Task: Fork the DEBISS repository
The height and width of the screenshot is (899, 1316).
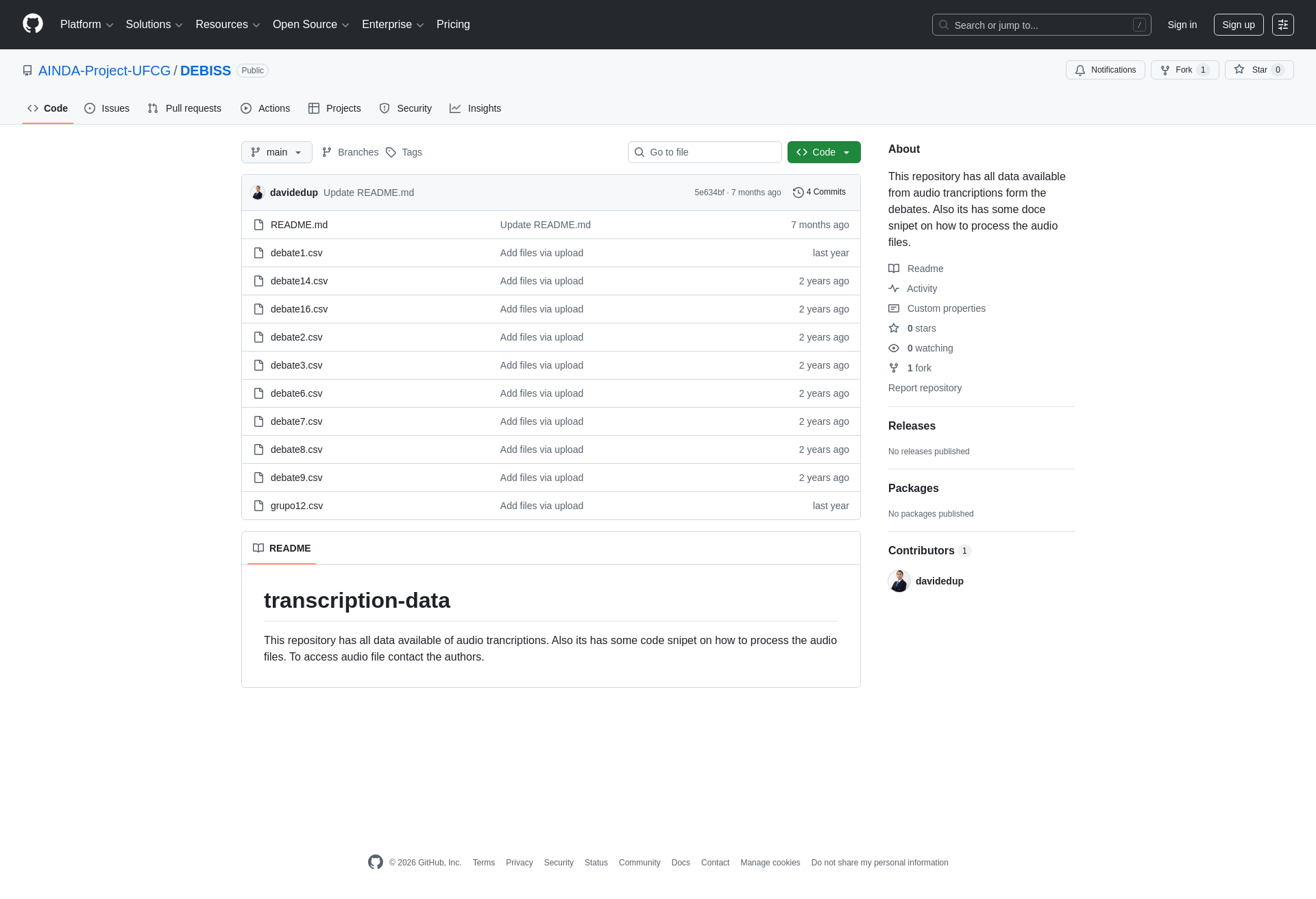Action: (x=1184, y=70)
